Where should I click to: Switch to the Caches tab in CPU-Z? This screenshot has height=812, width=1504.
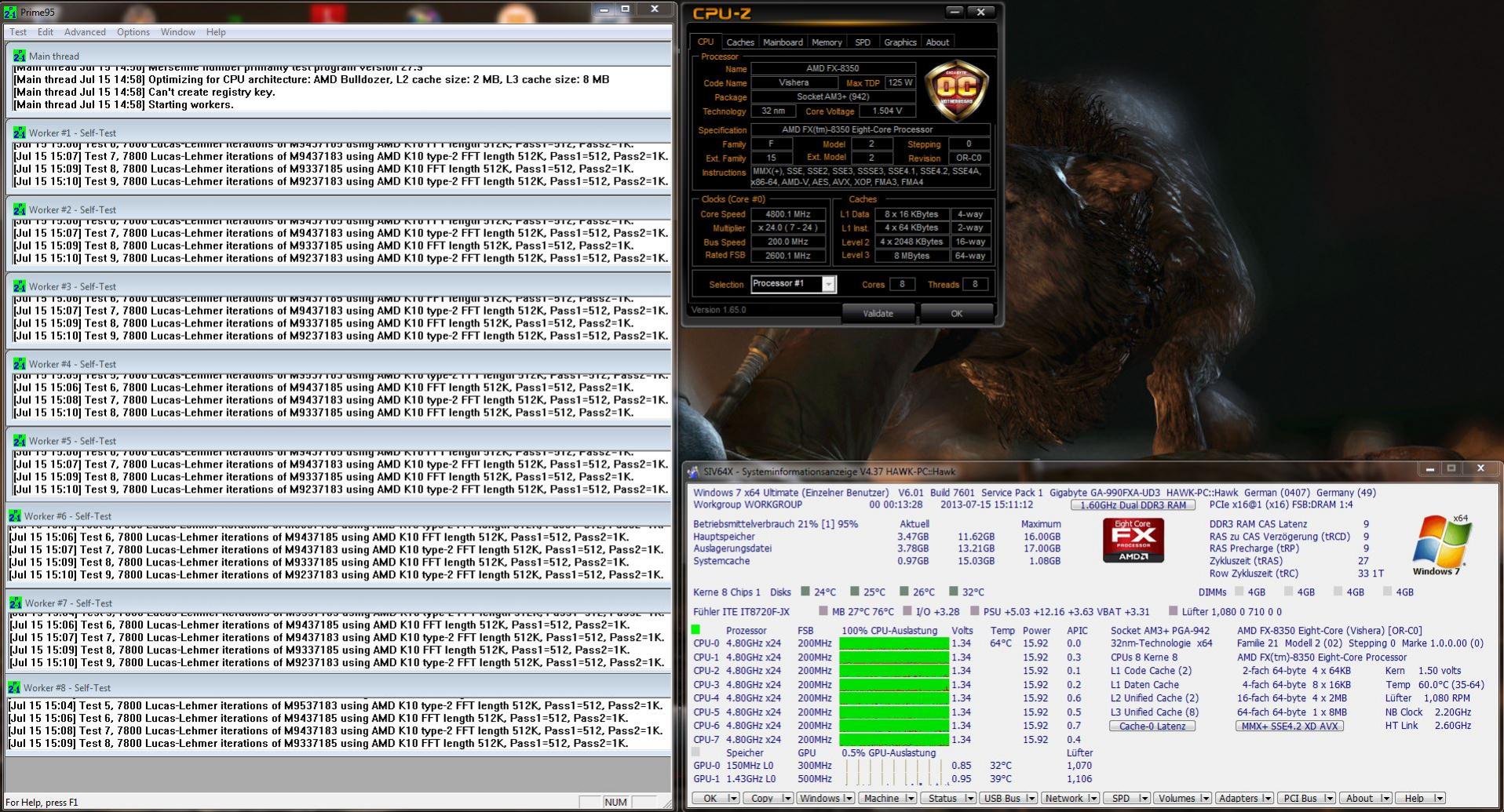pos(739,42)
